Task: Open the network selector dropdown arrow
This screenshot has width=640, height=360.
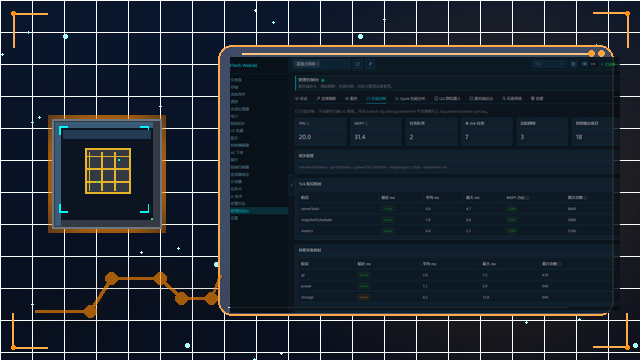Action: pos(345,64)
